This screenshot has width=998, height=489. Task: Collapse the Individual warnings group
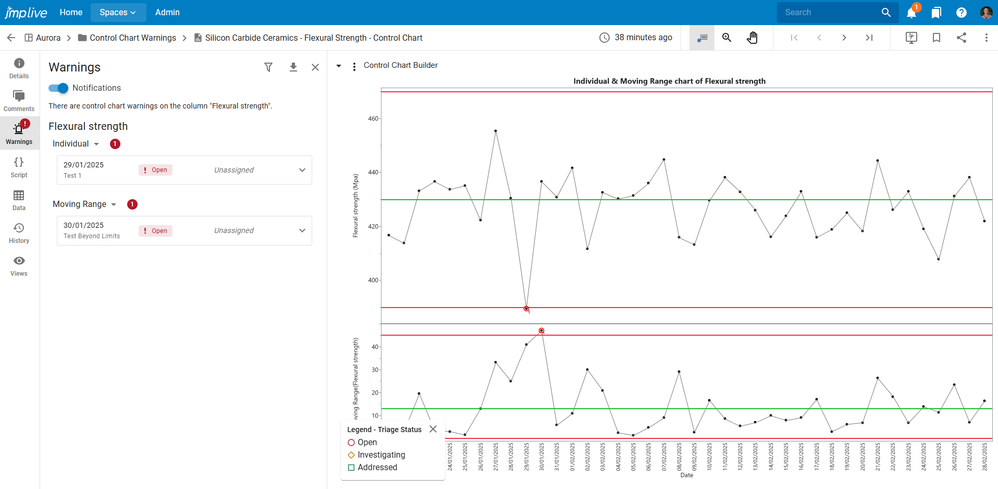point(97,144)
